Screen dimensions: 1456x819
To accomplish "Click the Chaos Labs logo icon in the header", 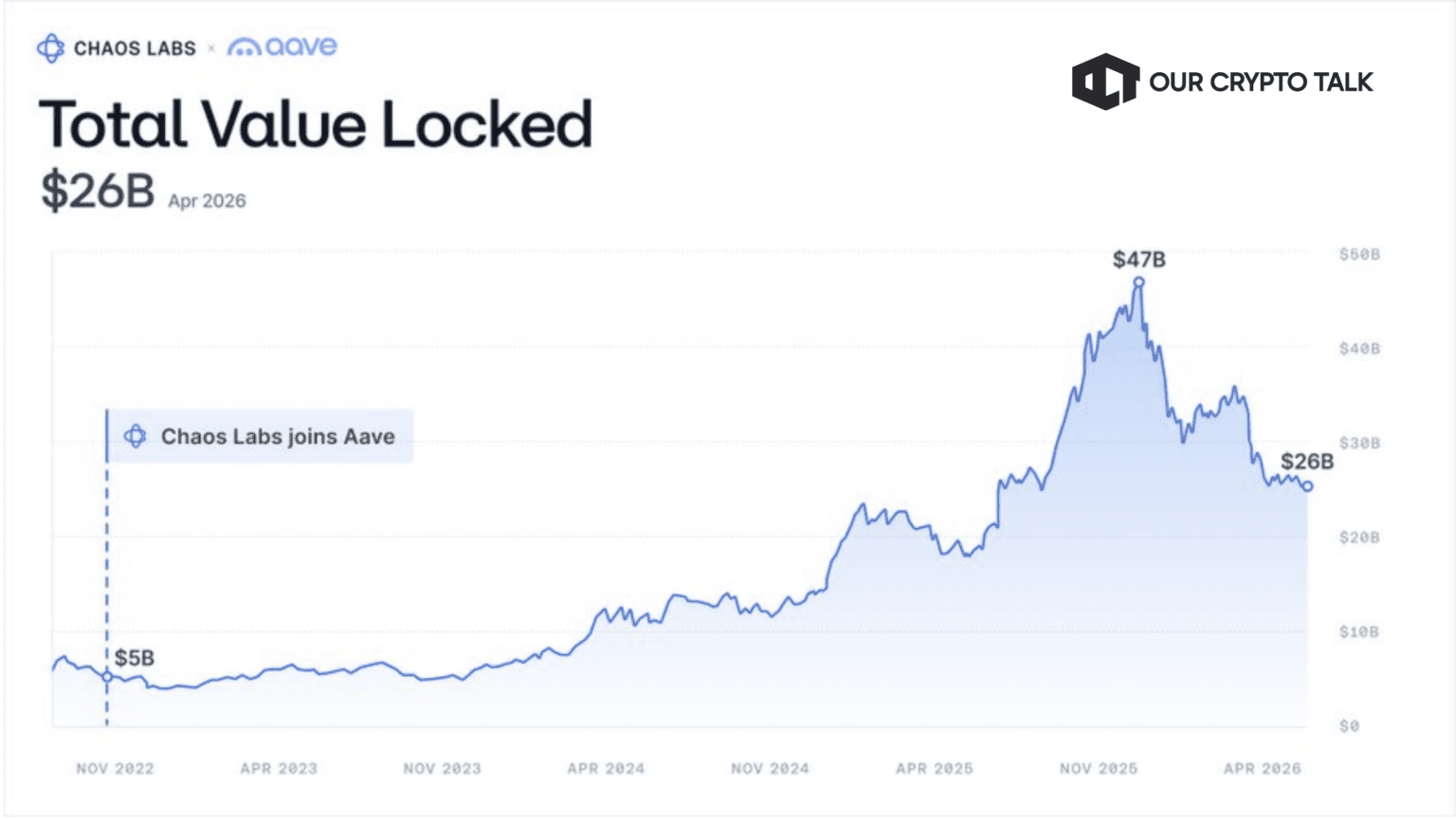I will tap(50, 47).
